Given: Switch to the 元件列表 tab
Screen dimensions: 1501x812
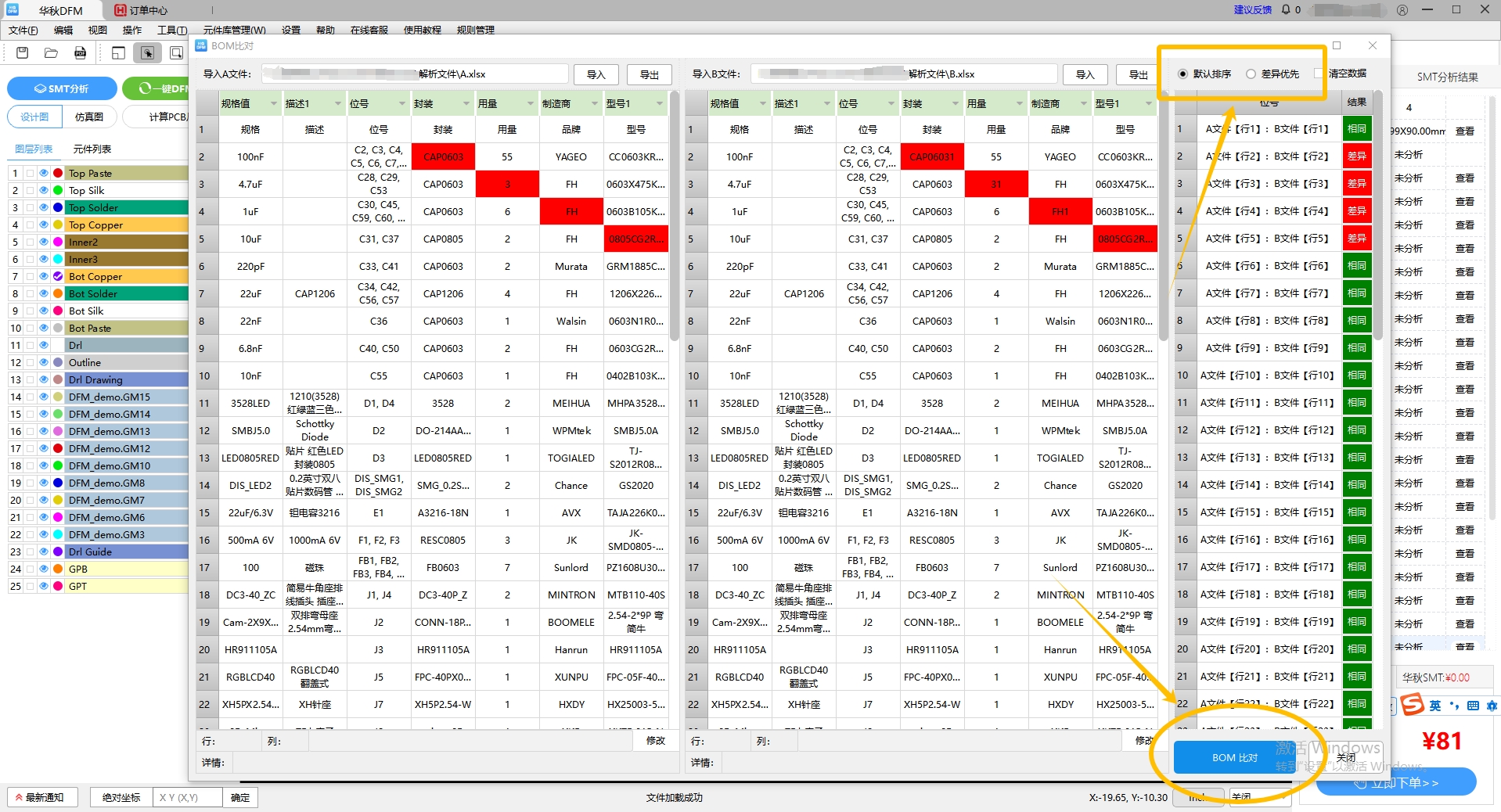Looking at the screenshot, I should 92,149.
